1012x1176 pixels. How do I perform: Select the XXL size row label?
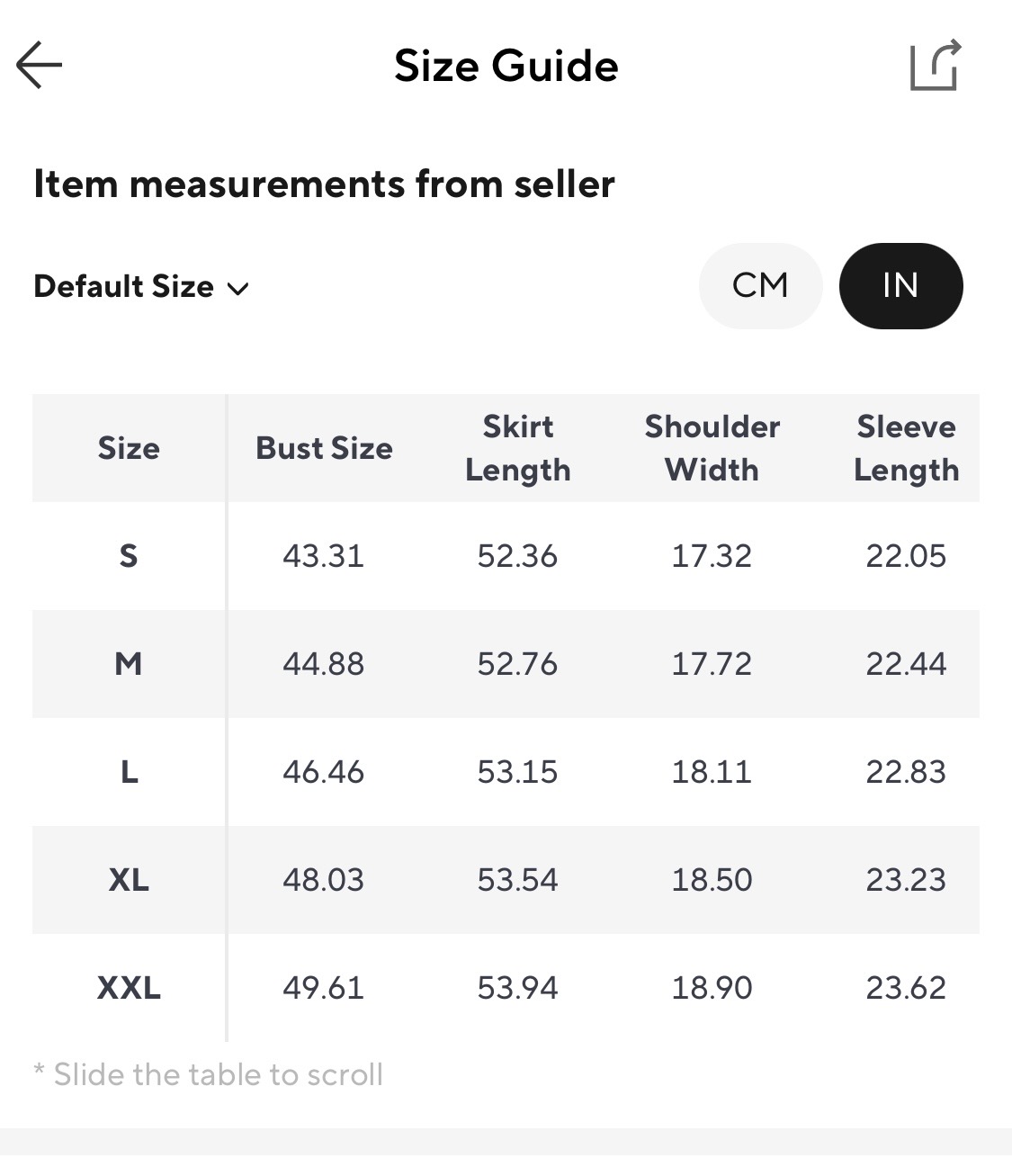129,988
